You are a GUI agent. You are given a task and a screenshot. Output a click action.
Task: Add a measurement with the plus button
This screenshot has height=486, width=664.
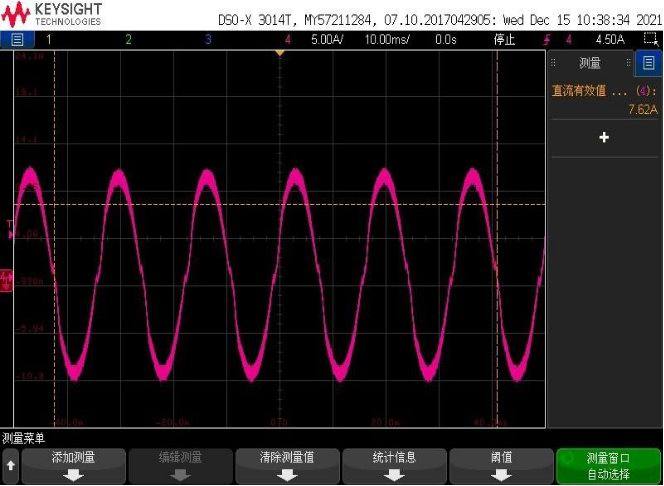(604, 138)
